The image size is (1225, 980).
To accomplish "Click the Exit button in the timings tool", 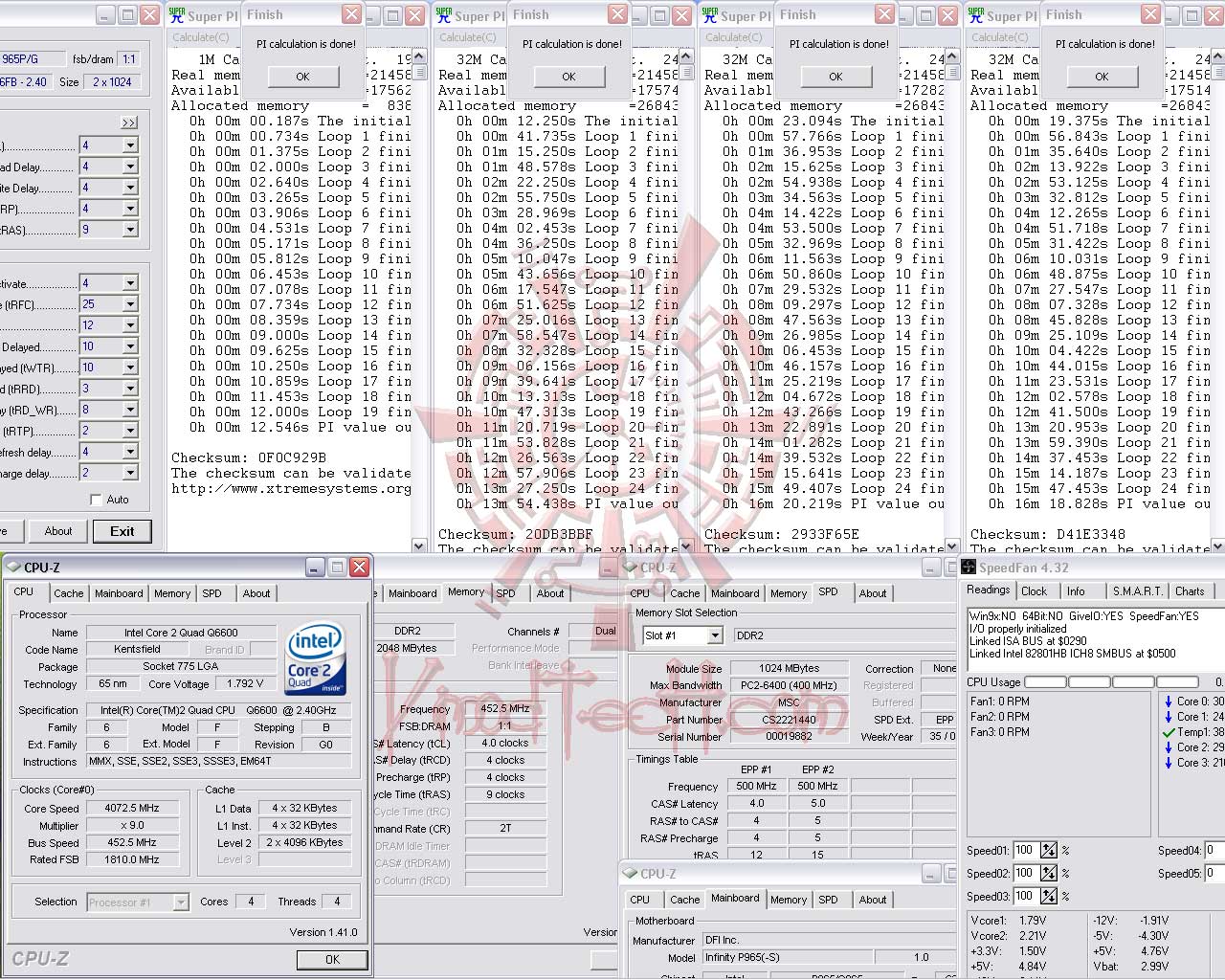I will tap(122, 531).
